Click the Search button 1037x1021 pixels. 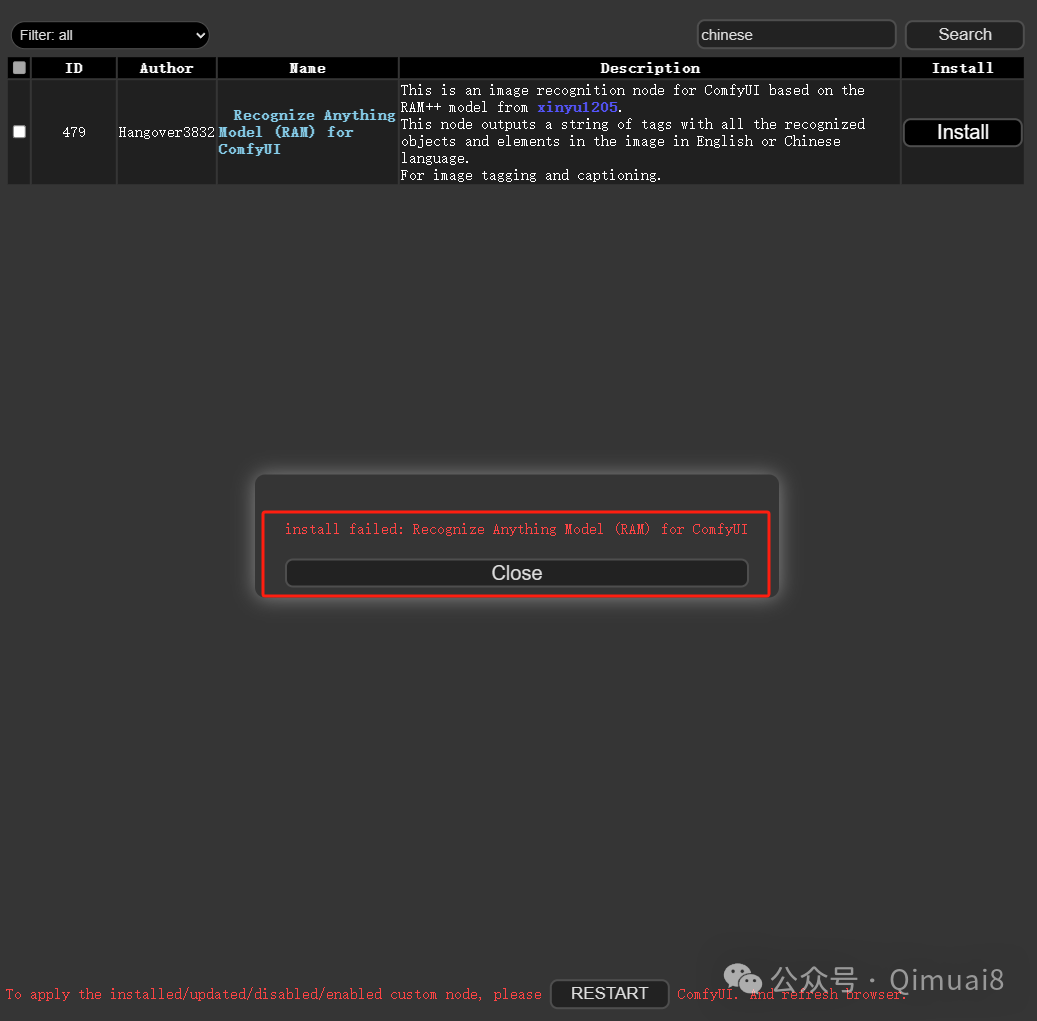click(x=964, y=34)
